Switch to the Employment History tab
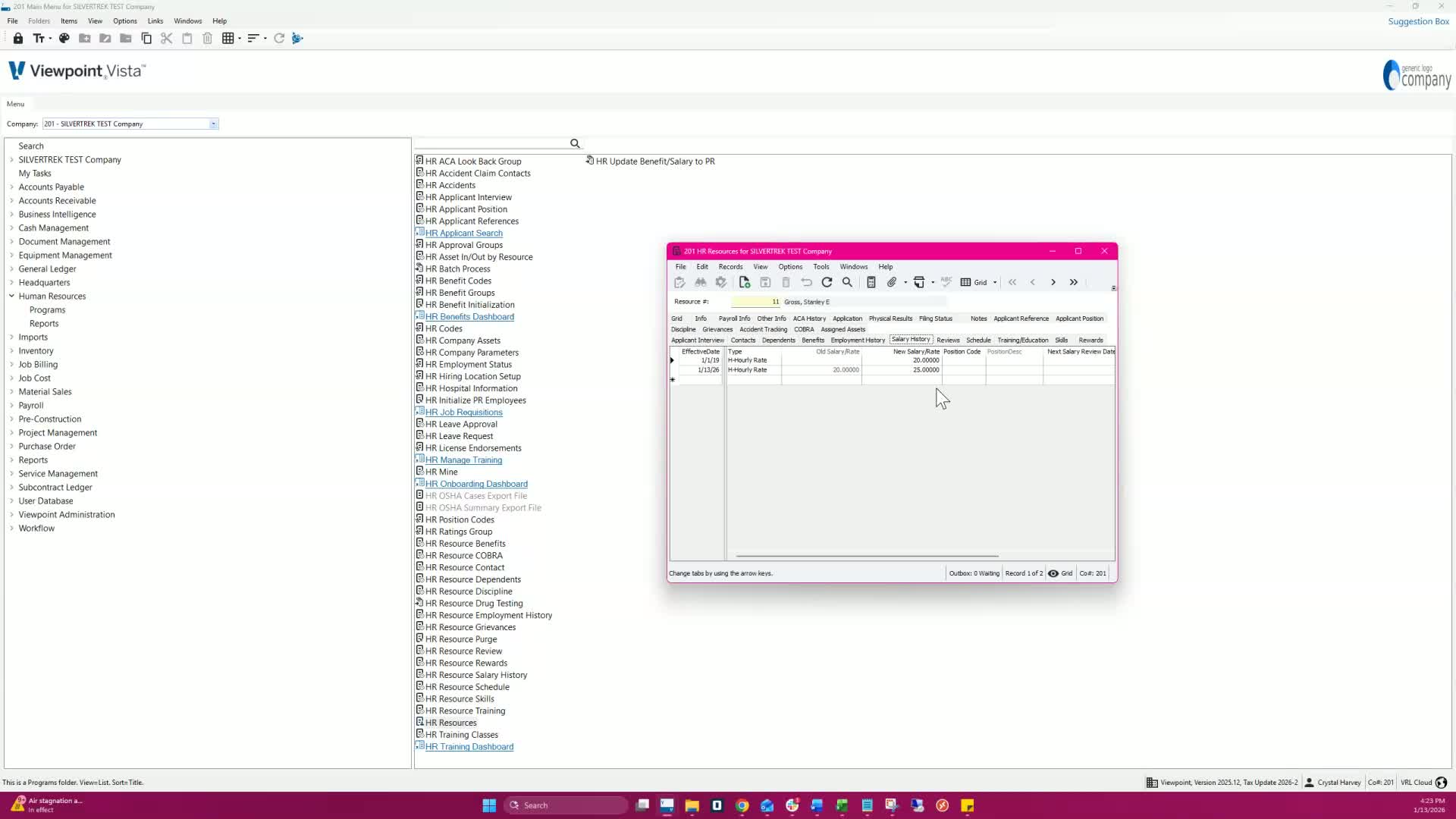 [857, 340]
